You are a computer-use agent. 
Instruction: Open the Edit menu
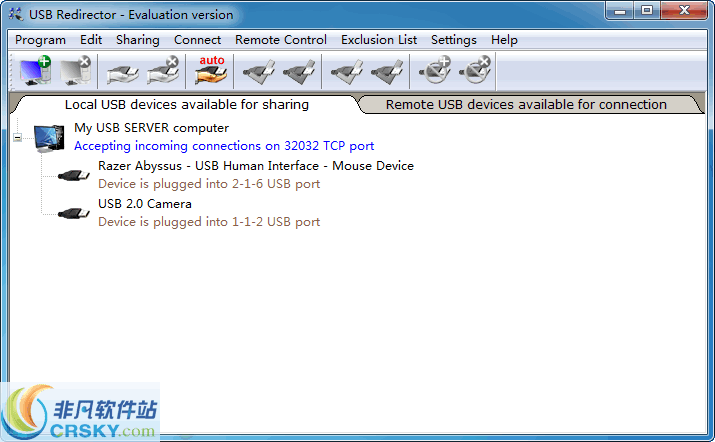click(x=91, y=40)
